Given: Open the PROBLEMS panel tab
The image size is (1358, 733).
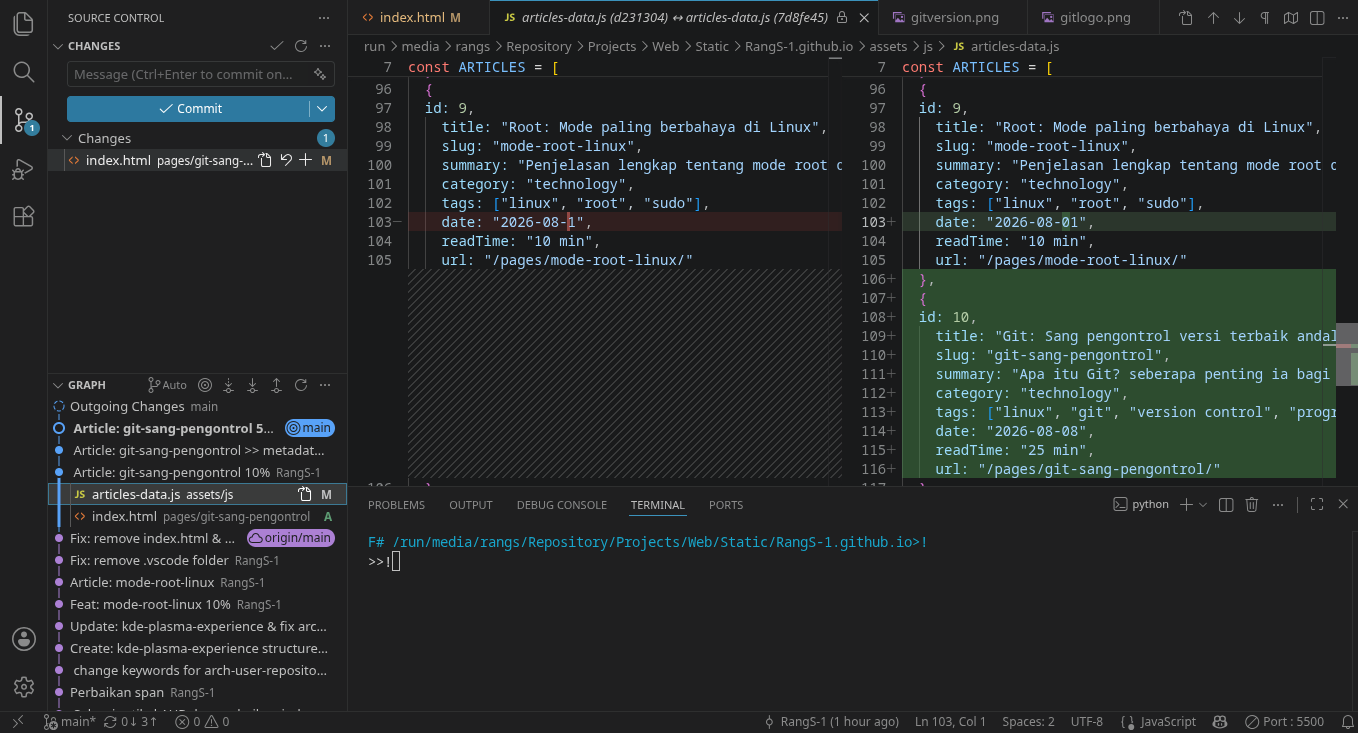Looking at the screenshot, I should tap(396, 505).
